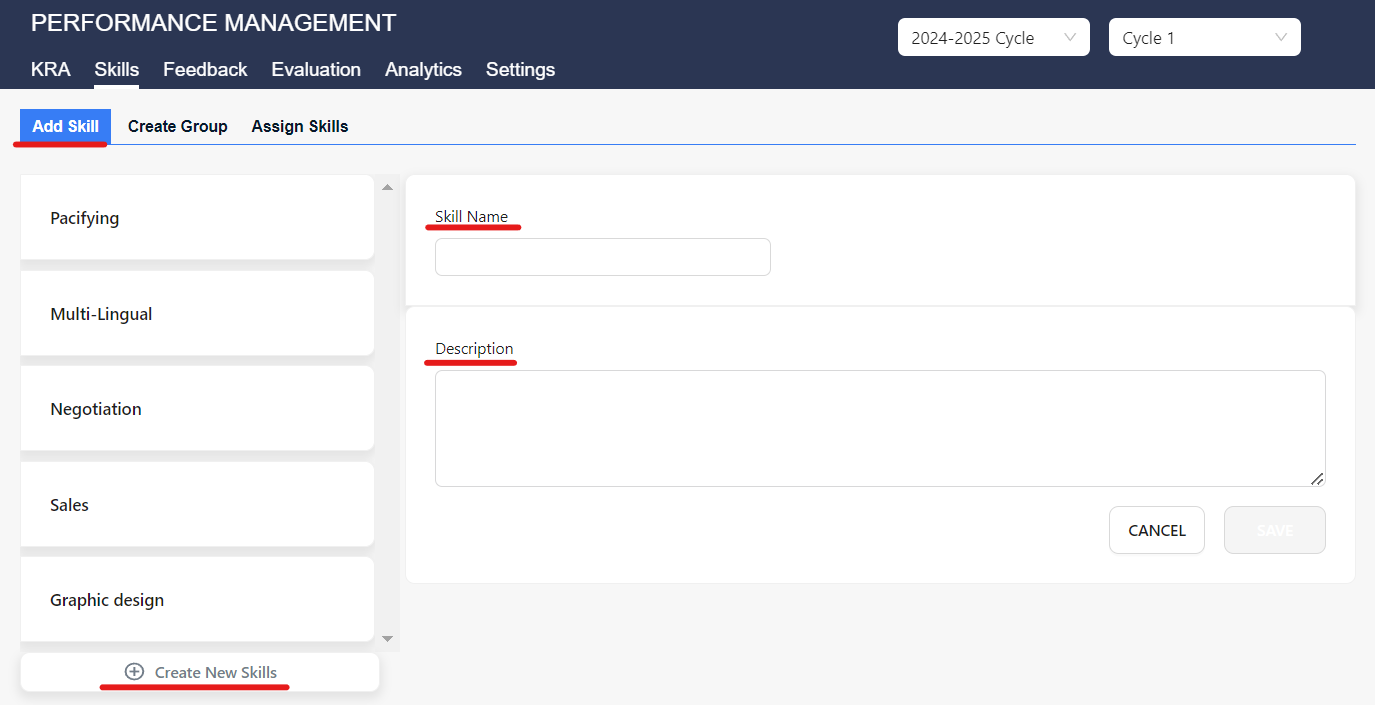
Task: Open the Cycle 1 dropdown
Action: coord(1204,37)
